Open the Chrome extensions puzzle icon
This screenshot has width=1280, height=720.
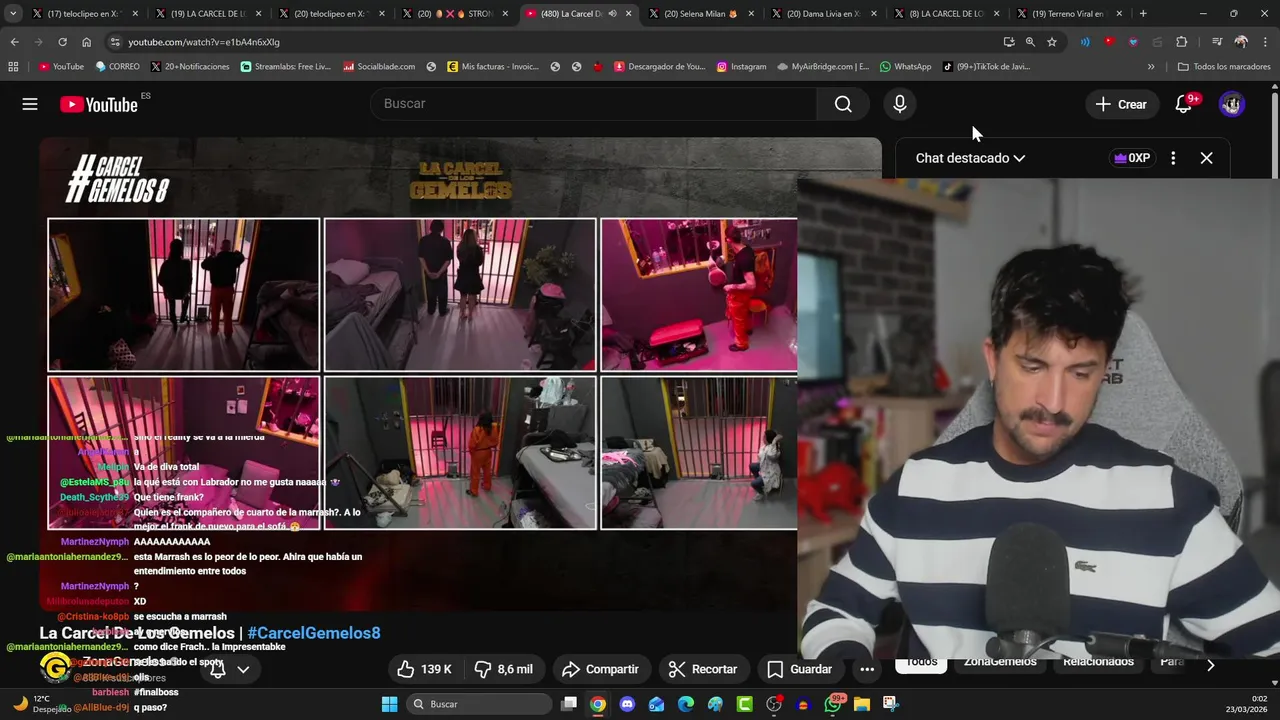(1181, 42)
